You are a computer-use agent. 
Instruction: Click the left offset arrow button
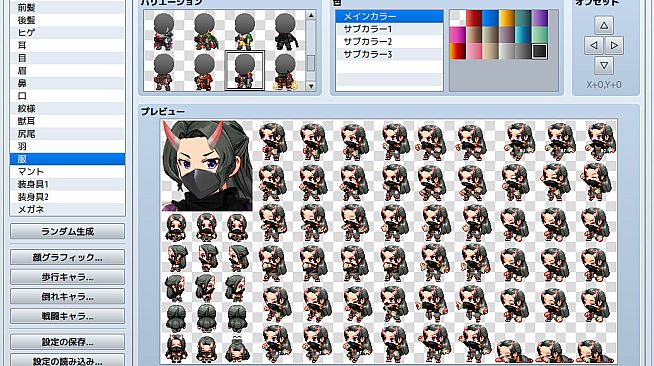coord(594,45)
